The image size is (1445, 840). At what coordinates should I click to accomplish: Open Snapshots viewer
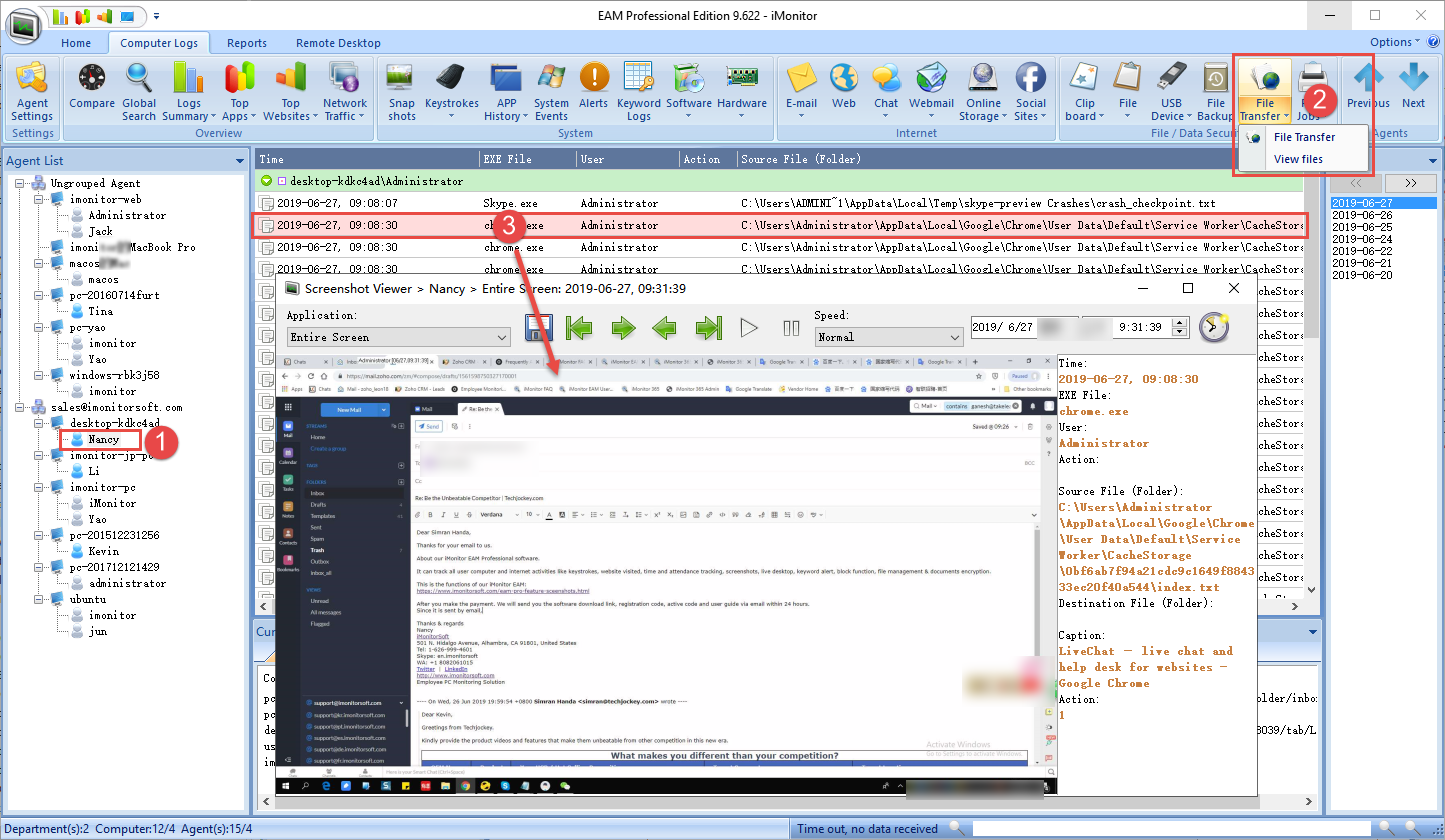tap(402, 91)
